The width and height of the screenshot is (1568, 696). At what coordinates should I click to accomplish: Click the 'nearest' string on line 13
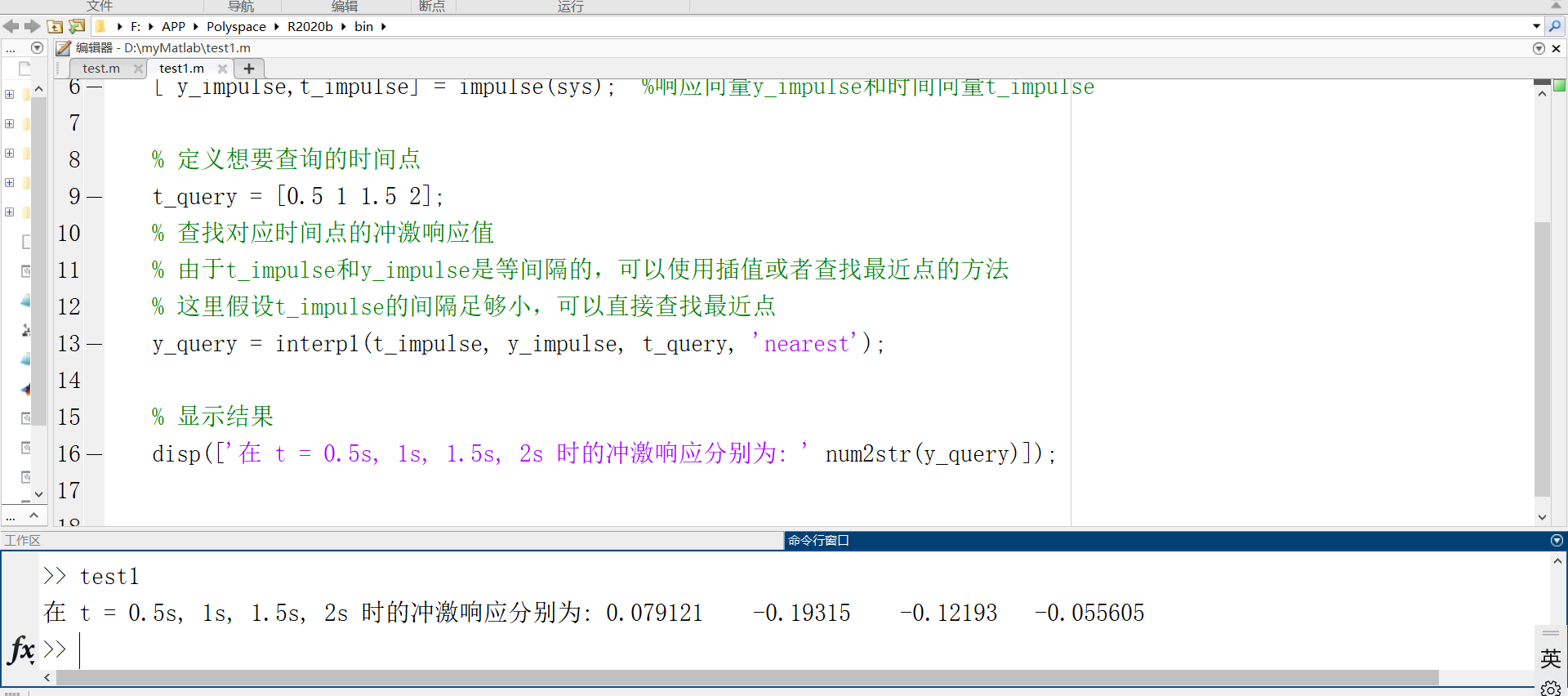click(x=805, y=343)
